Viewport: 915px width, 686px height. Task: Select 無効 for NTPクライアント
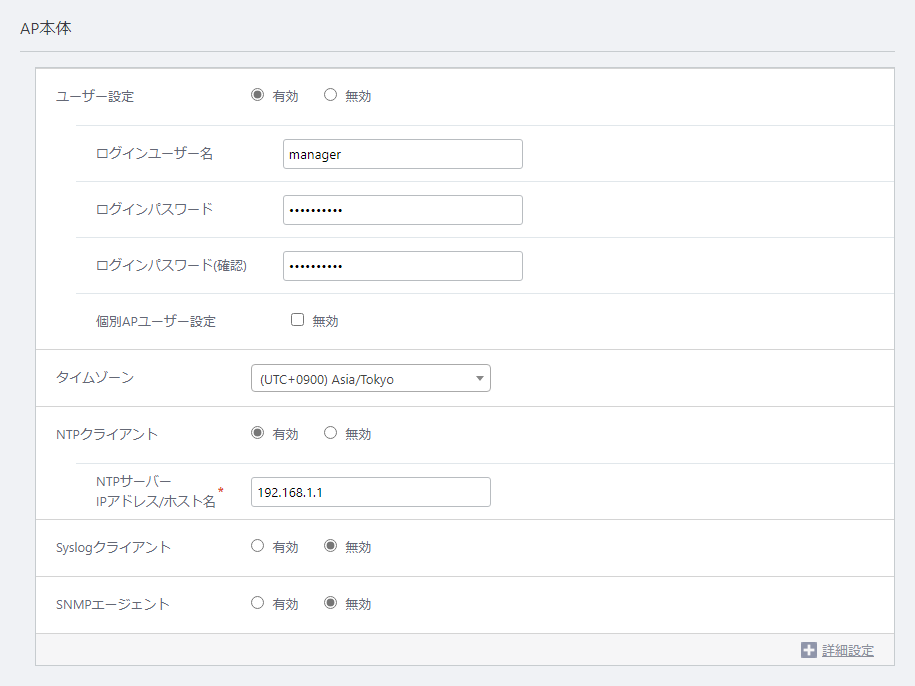(x=330, y=433)
